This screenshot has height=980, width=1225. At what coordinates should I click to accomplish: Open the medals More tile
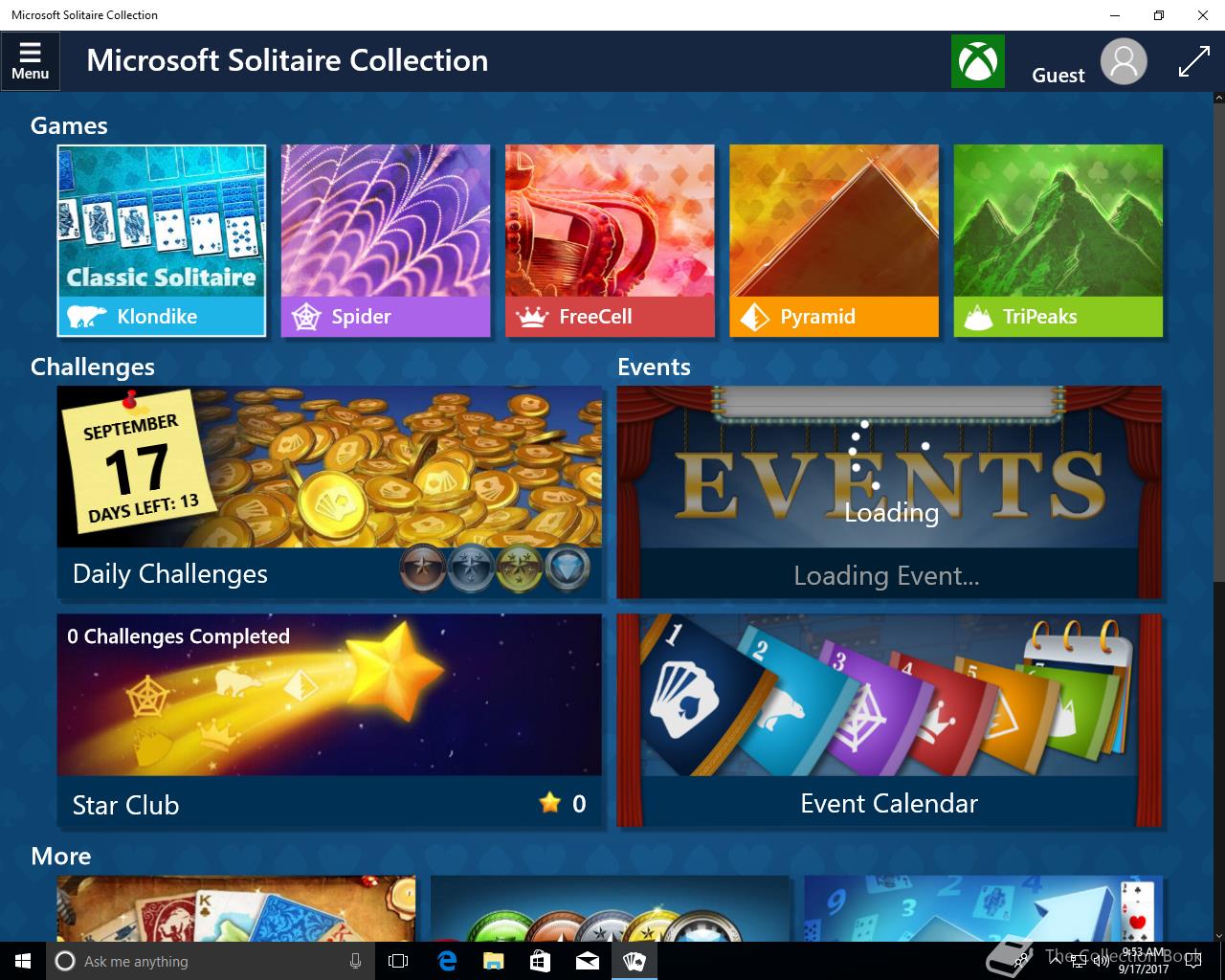coord(610,908)
